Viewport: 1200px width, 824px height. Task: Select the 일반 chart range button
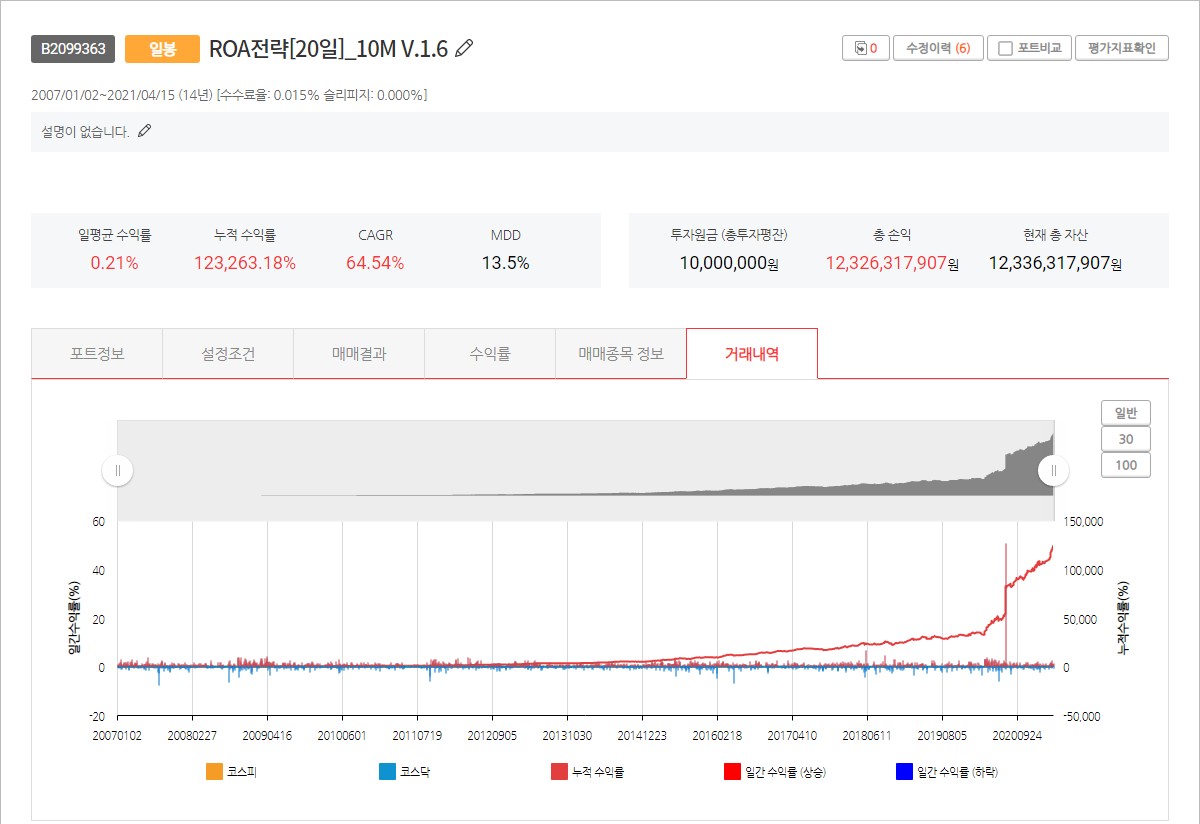point(1126,413)
